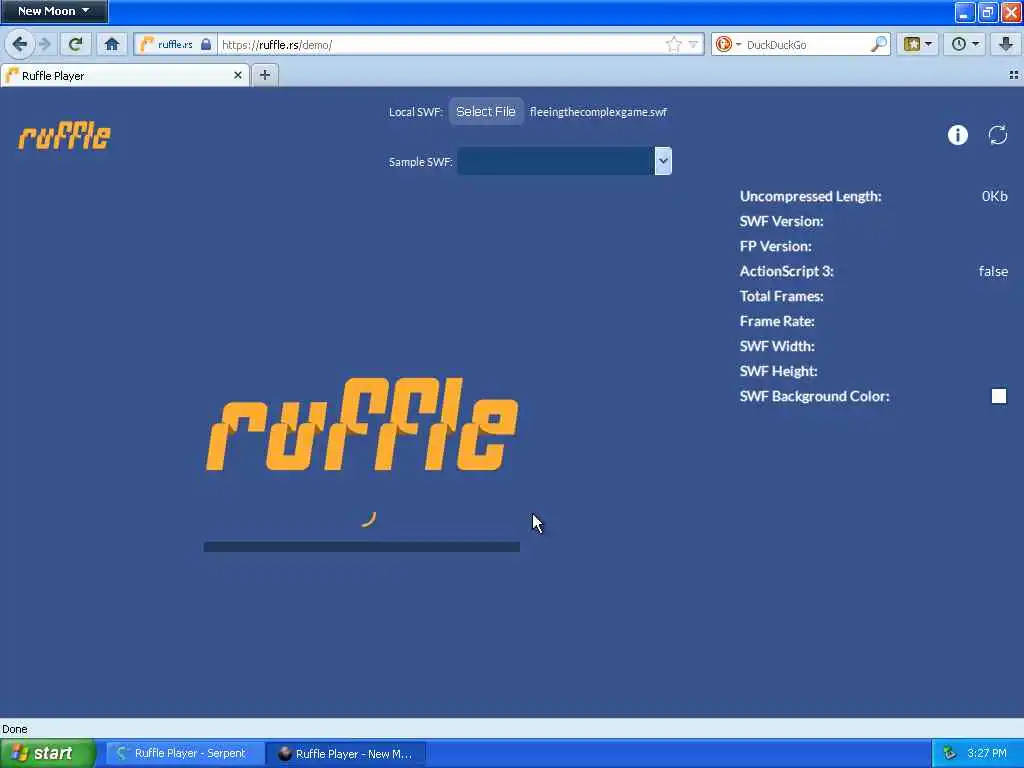The image size is (1024, 768).
Task: Click the 0Kb value
Action: pos(995,196)
